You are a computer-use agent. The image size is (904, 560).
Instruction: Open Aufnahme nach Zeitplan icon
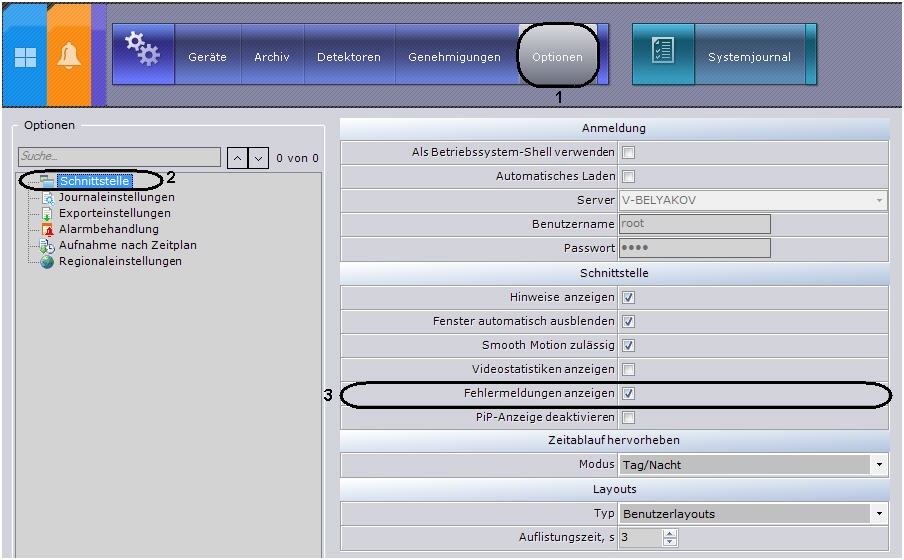coord(47,246)
